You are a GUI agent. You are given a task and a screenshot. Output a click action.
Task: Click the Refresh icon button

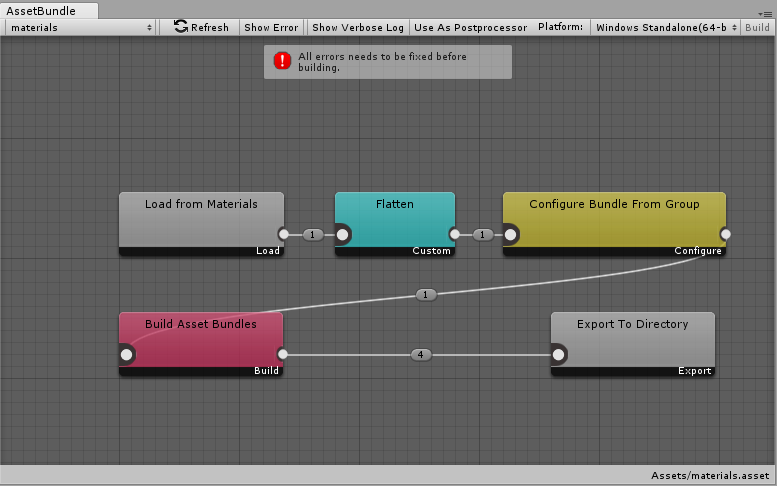point(201,27)
